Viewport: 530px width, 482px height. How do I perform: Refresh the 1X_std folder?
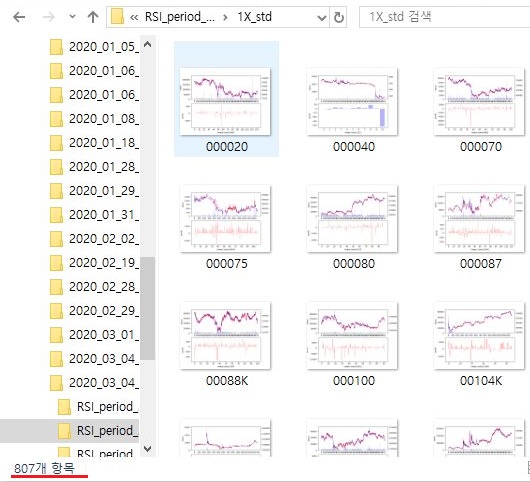tap(339, 17)
